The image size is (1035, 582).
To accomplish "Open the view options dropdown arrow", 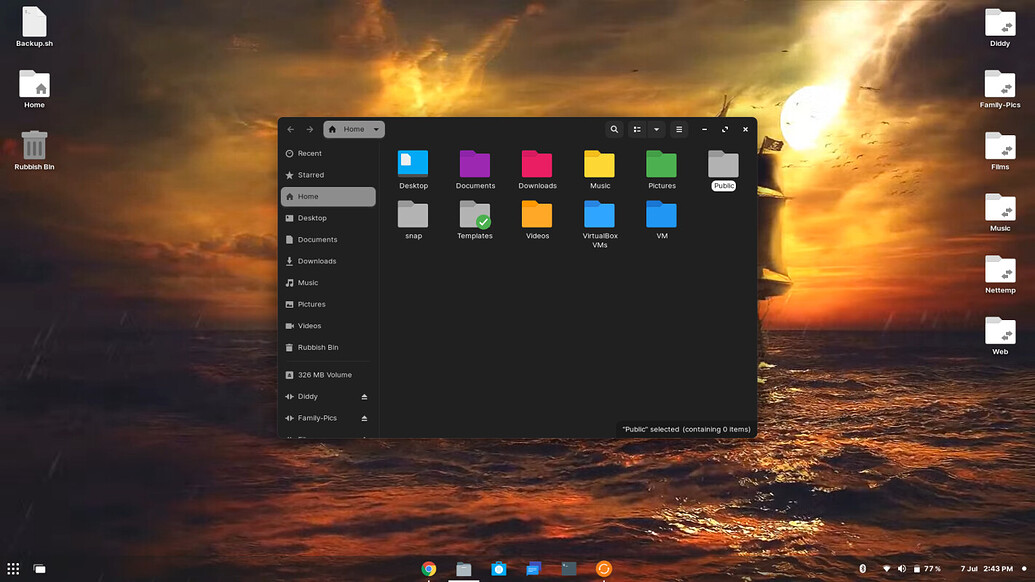I will (656, 129).
